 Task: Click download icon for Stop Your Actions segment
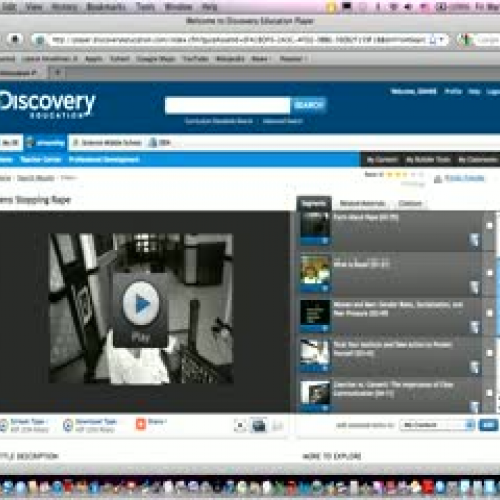474,367
